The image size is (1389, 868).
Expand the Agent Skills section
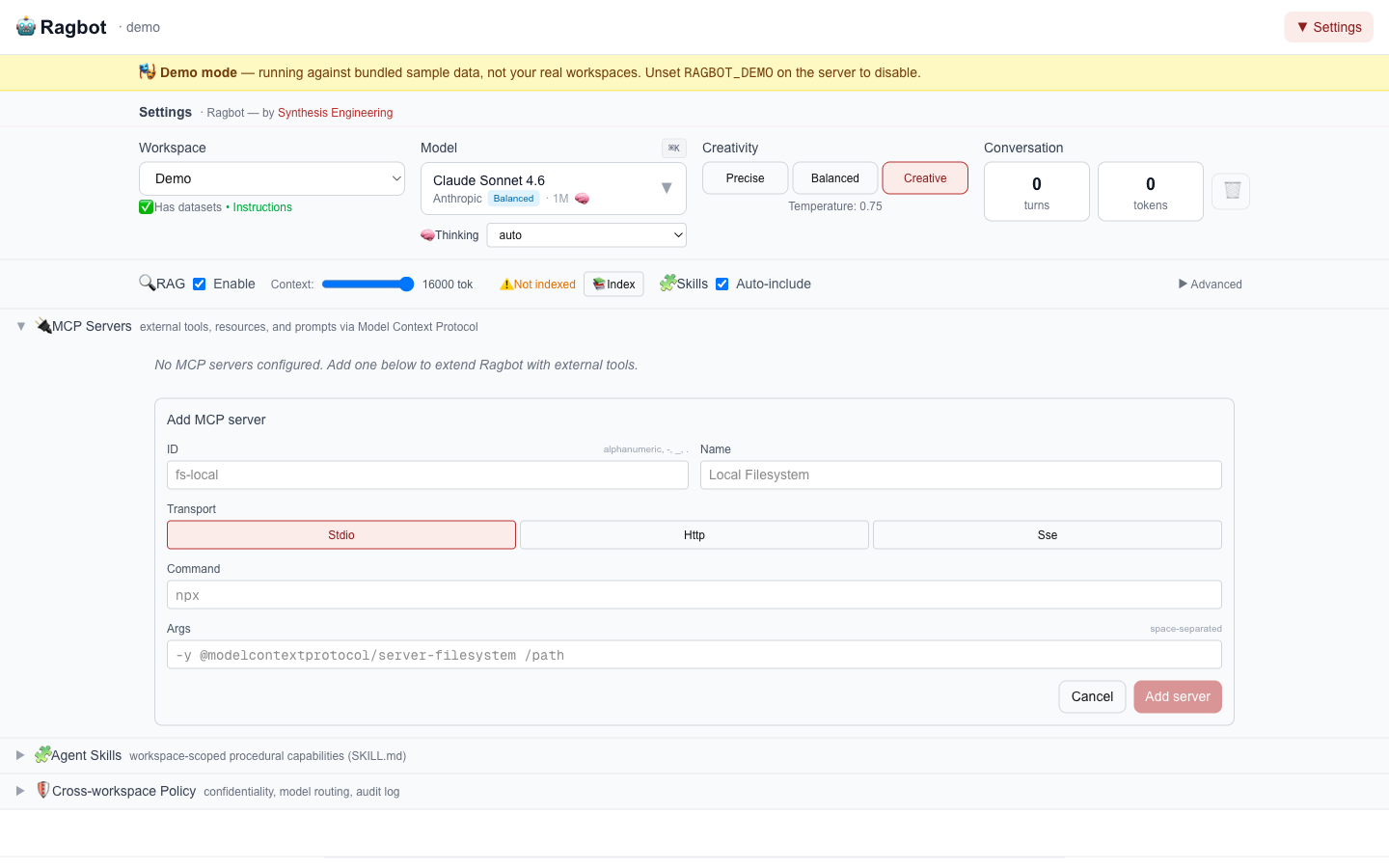pos(20,755)
